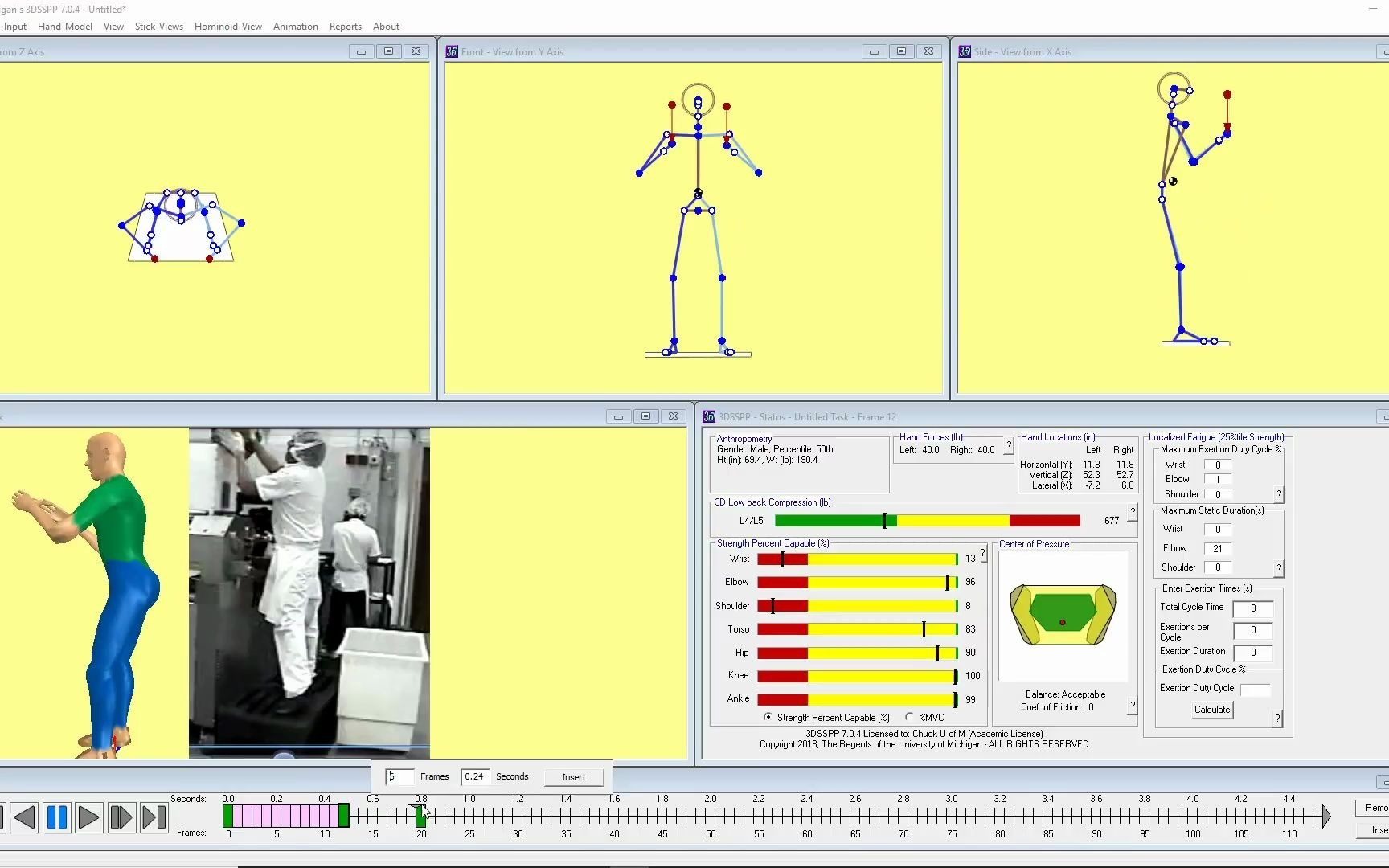Select the %MVC radio option
This screenshot has width=1389, height=868.
[x=909, y=717]
